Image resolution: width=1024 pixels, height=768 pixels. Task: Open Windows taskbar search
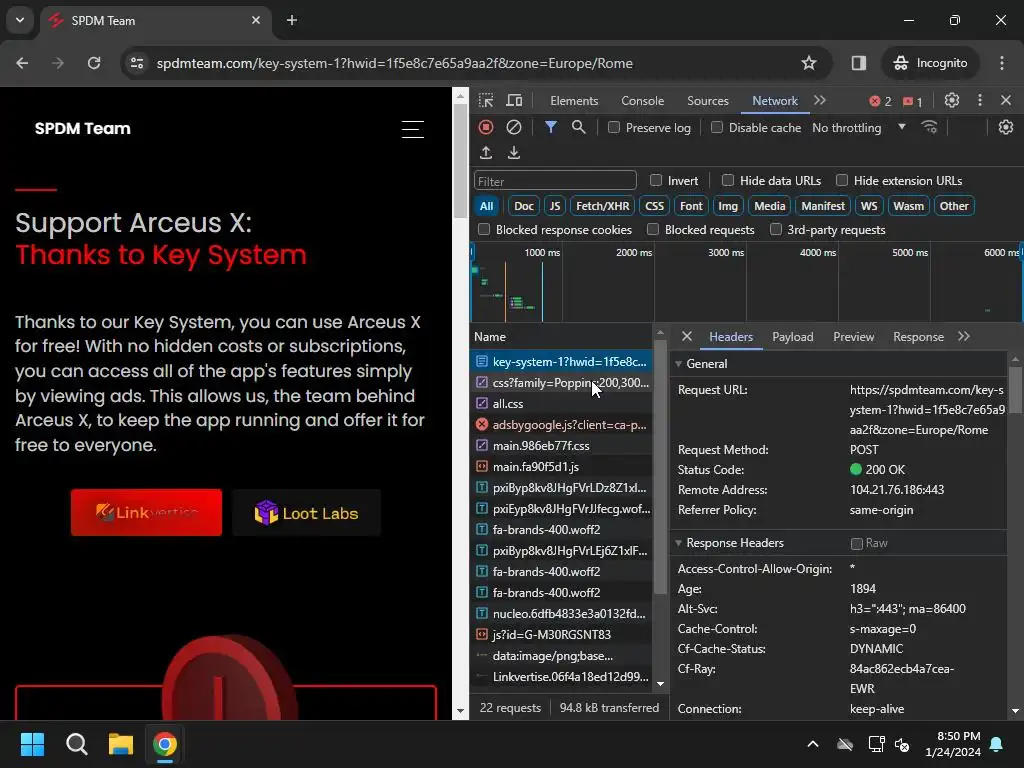point(76,744)
